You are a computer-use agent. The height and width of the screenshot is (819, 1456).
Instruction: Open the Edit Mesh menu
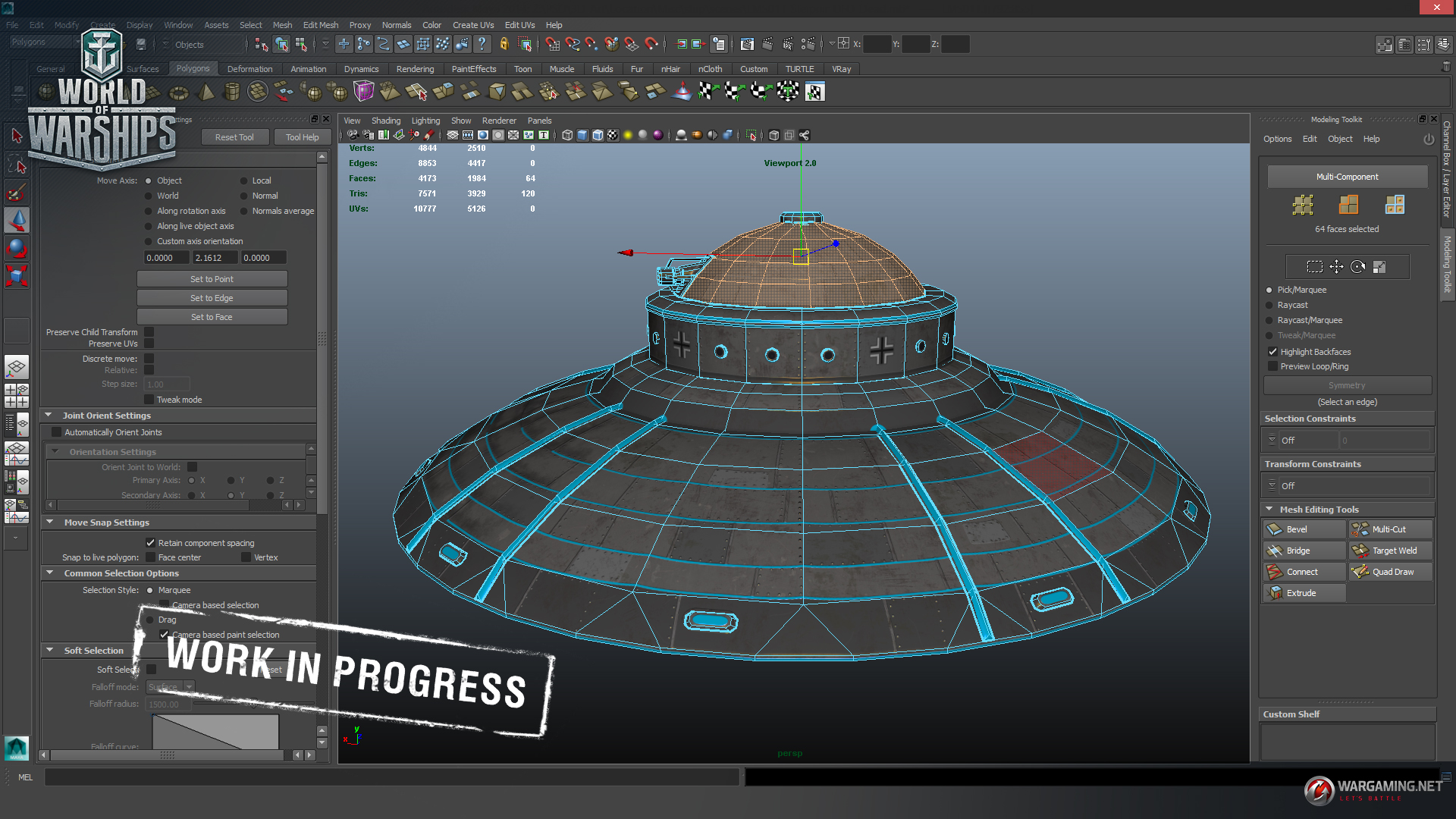click(x=321, y=25)
